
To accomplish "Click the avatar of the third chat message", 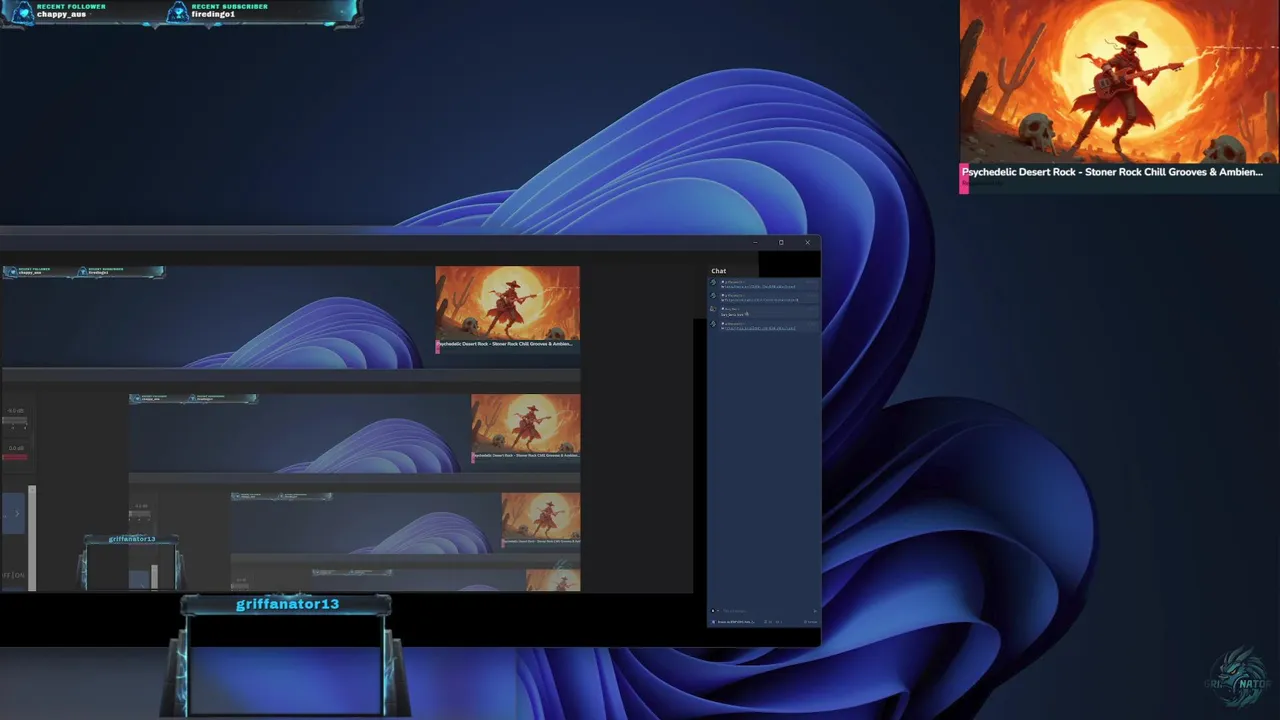I will tap(713, 309).
